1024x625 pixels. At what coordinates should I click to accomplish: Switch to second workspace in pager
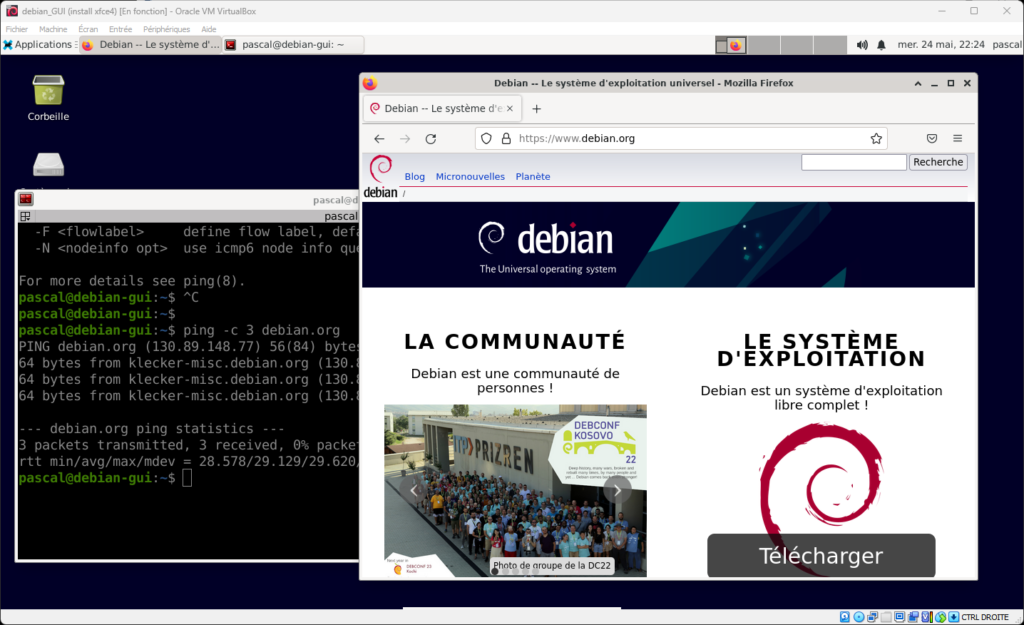point(763,45)
